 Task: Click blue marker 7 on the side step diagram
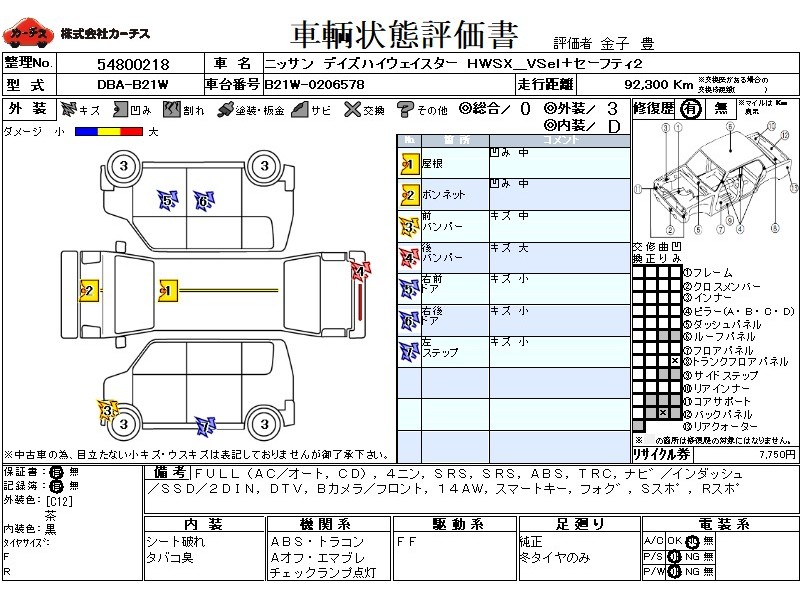click(205, 426)
